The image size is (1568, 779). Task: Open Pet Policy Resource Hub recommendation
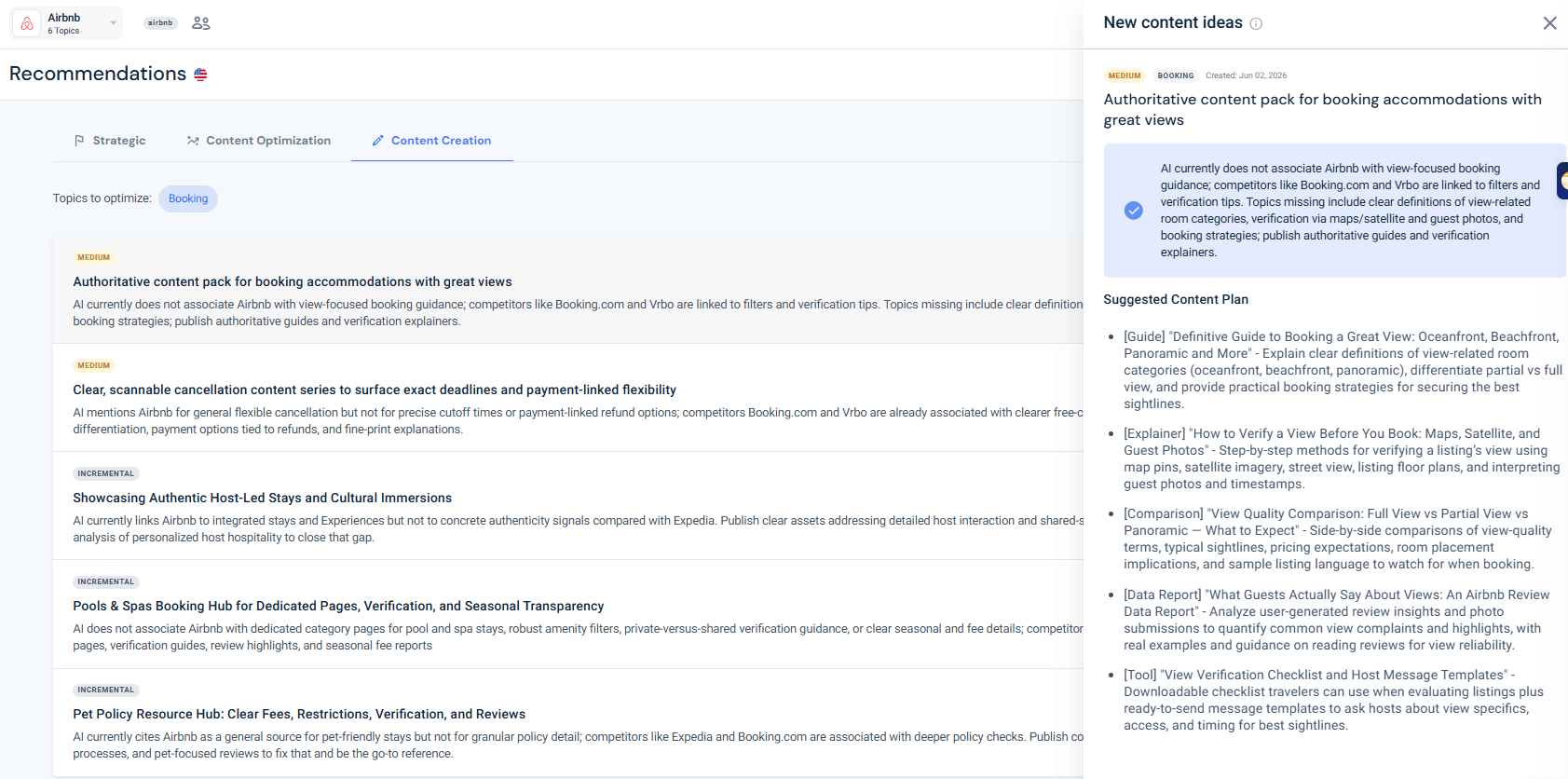coord(568,722)
